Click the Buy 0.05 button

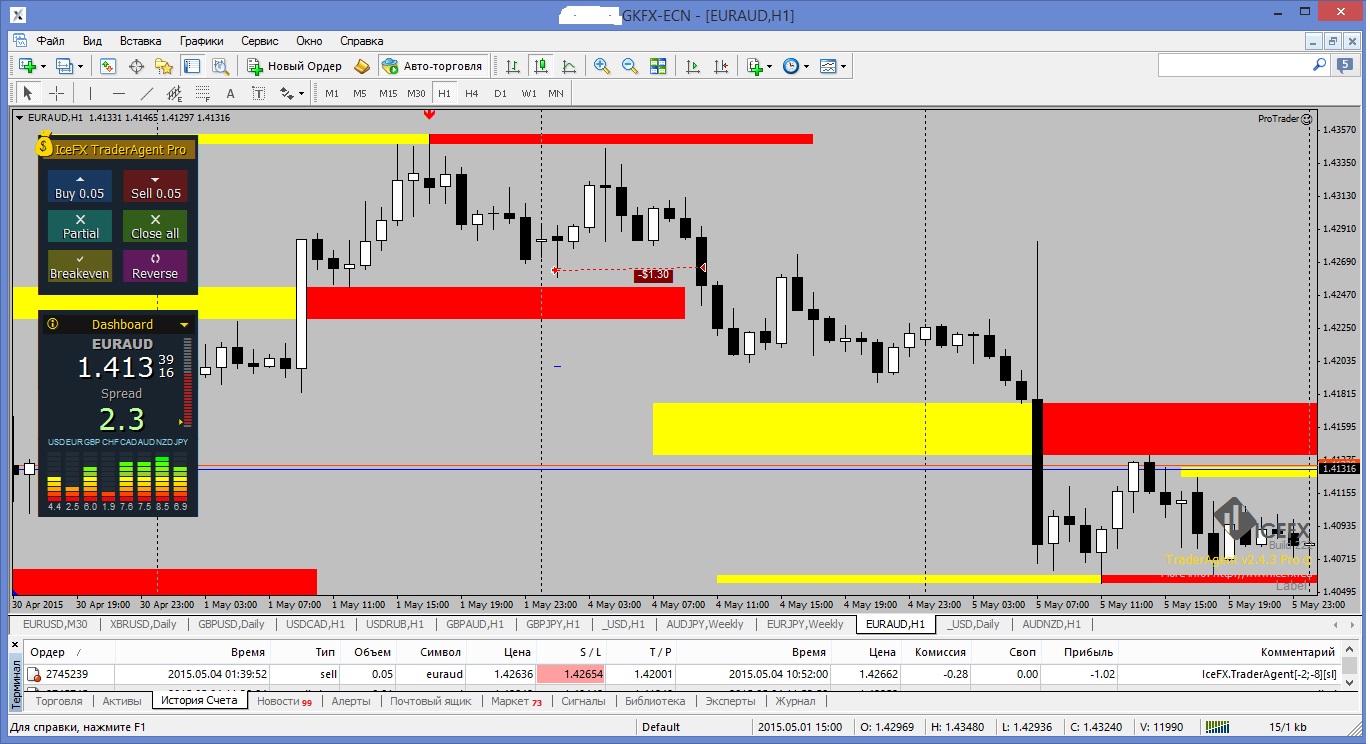point(80,187)
